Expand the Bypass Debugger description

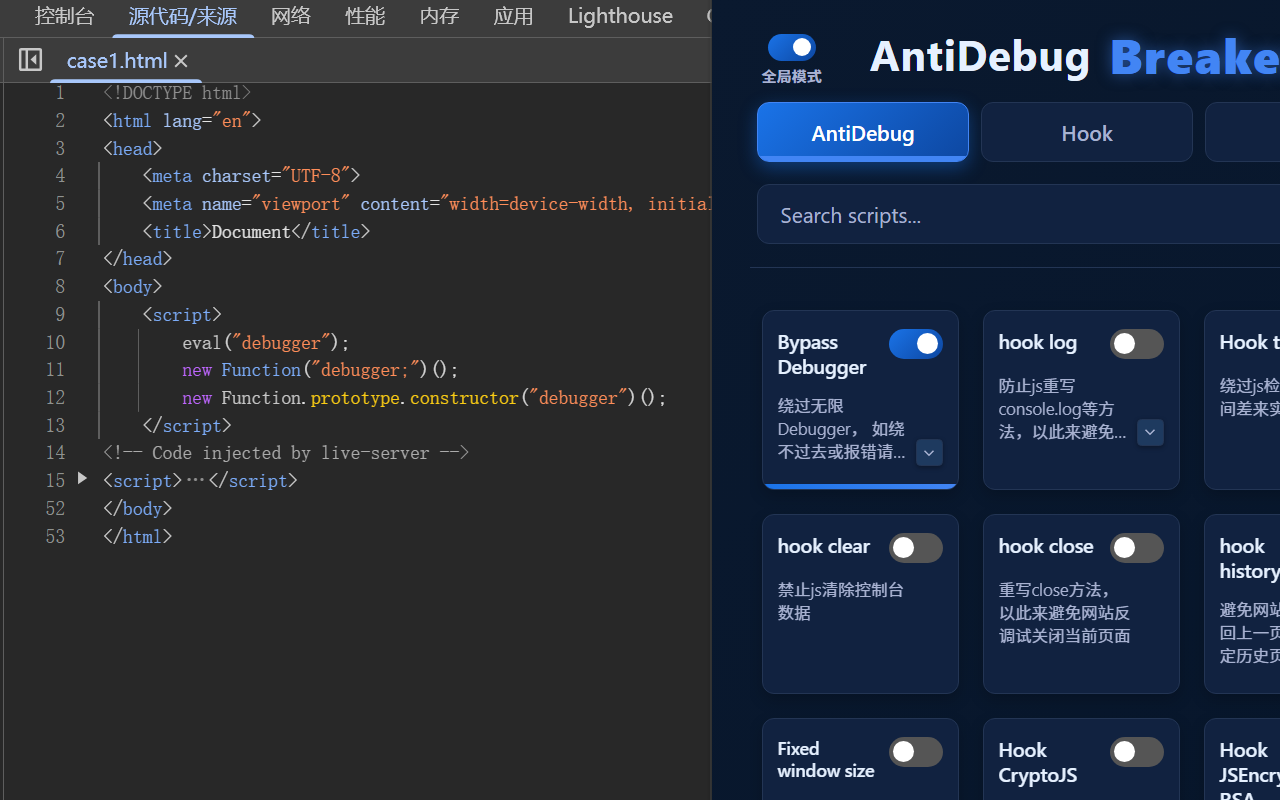click(x=929, y=452)
